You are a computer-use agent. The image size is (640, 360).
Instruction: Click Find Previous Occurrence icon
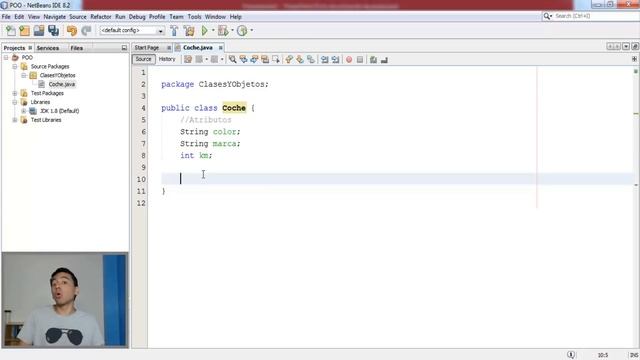point(243,60)
